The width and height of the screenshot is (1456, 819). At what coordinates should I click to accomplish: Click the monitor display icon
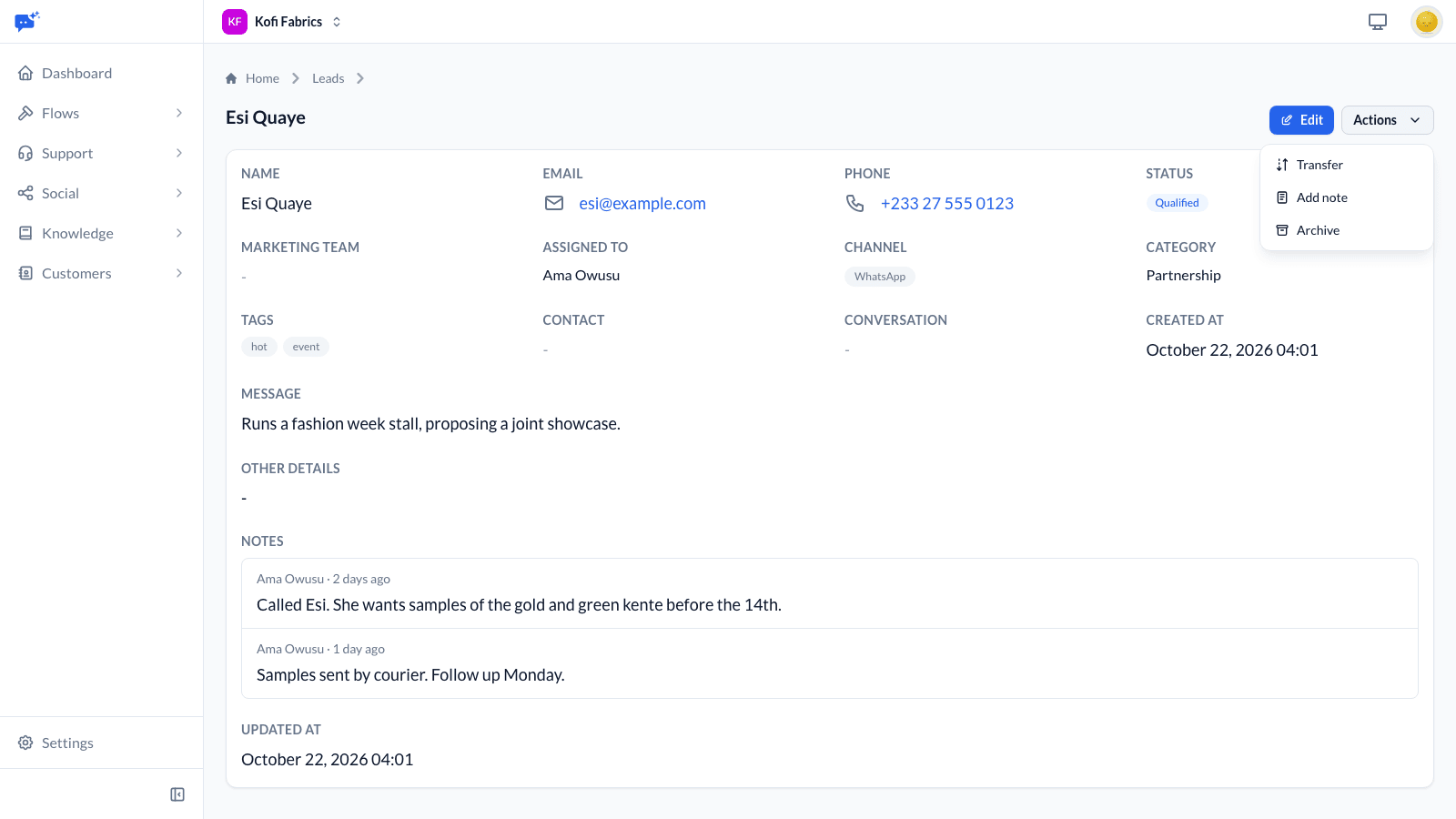coord(1378,22)
